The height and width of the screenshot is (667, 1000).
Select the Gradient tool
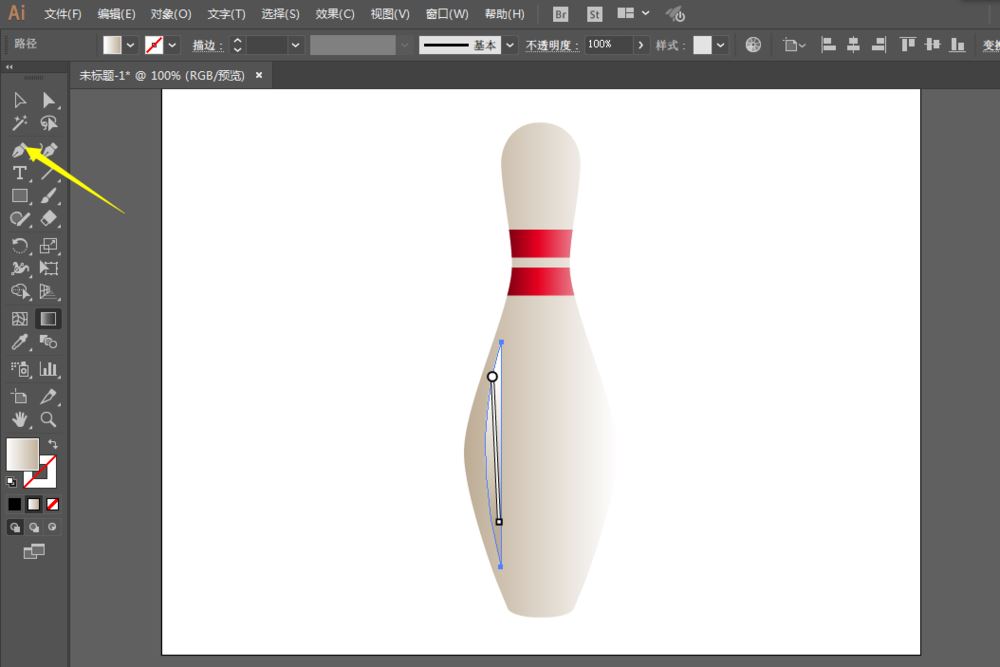point(48,318)
